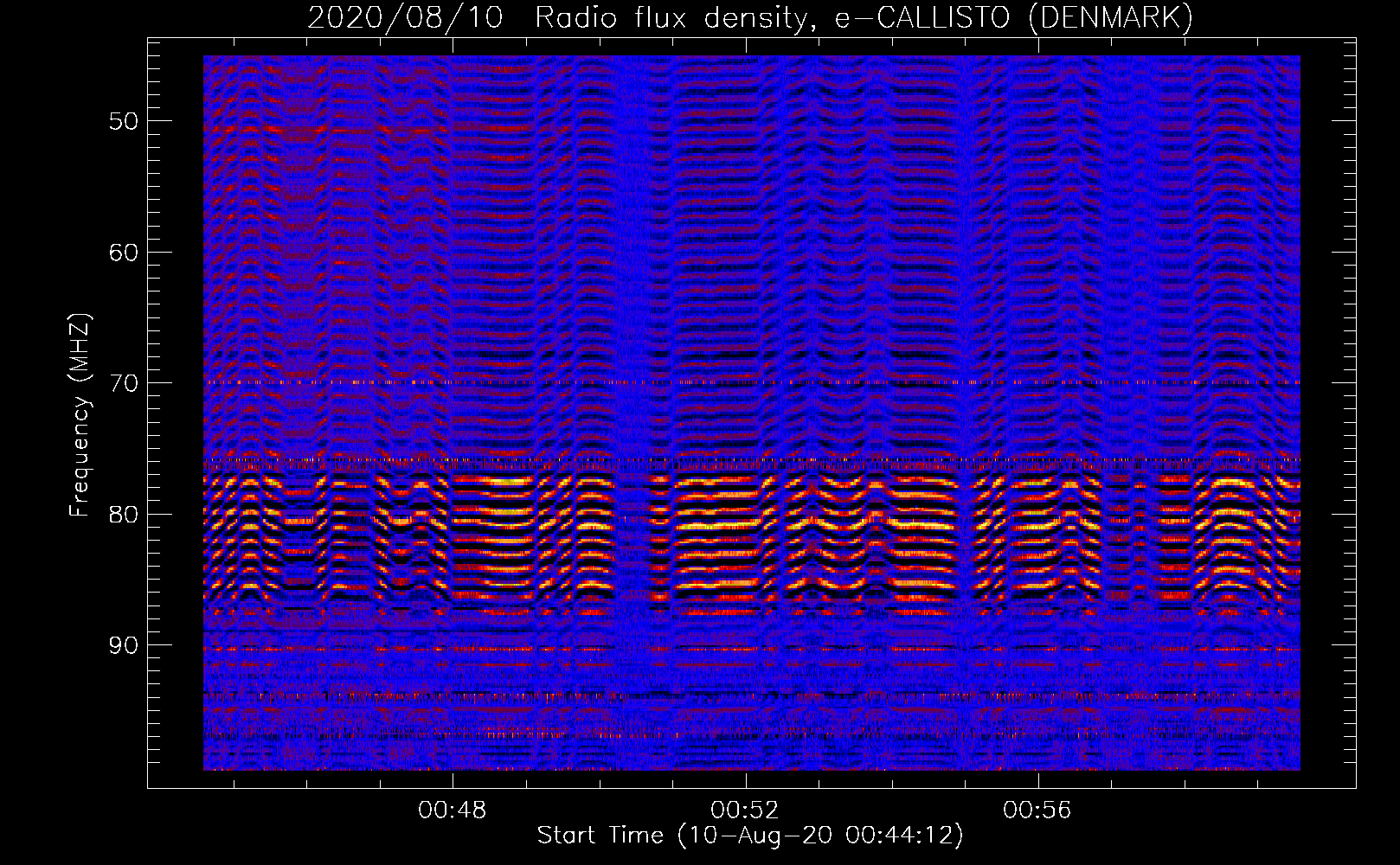Click the 00:56 time tick label
Viewport: 1400px width, 865px height.
[1037, 811]
